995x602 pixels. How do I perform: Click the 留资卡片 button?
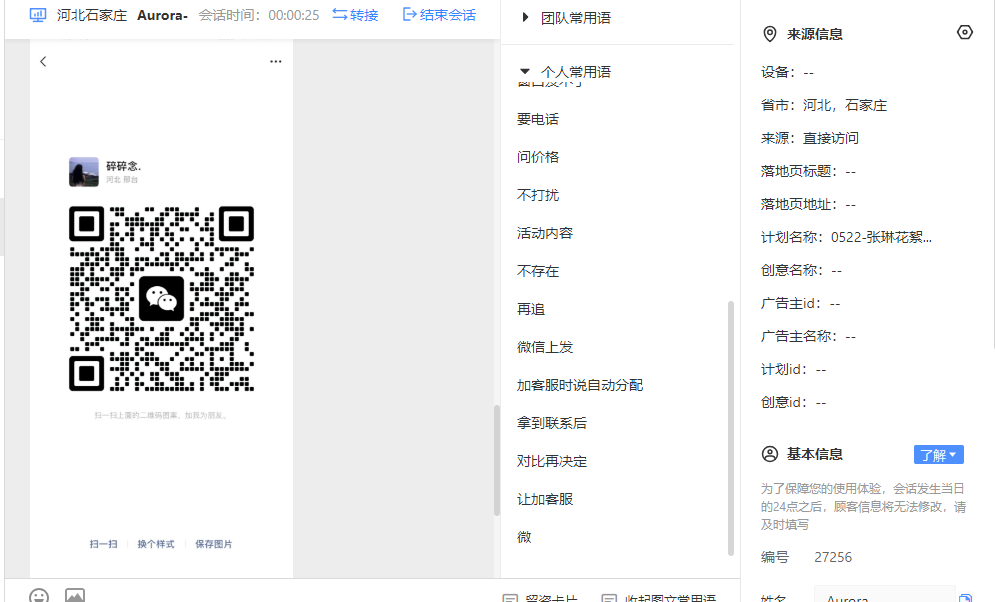coord(541,598)
